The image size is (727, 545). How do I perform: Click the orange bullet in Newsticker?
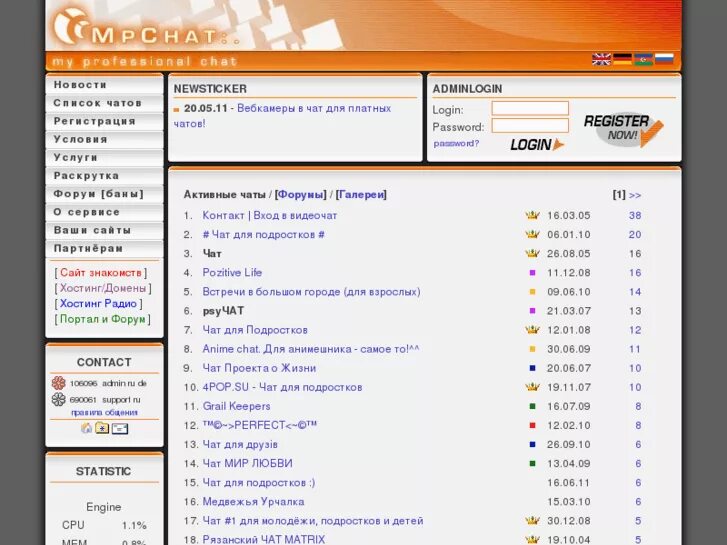click(176, 110)
